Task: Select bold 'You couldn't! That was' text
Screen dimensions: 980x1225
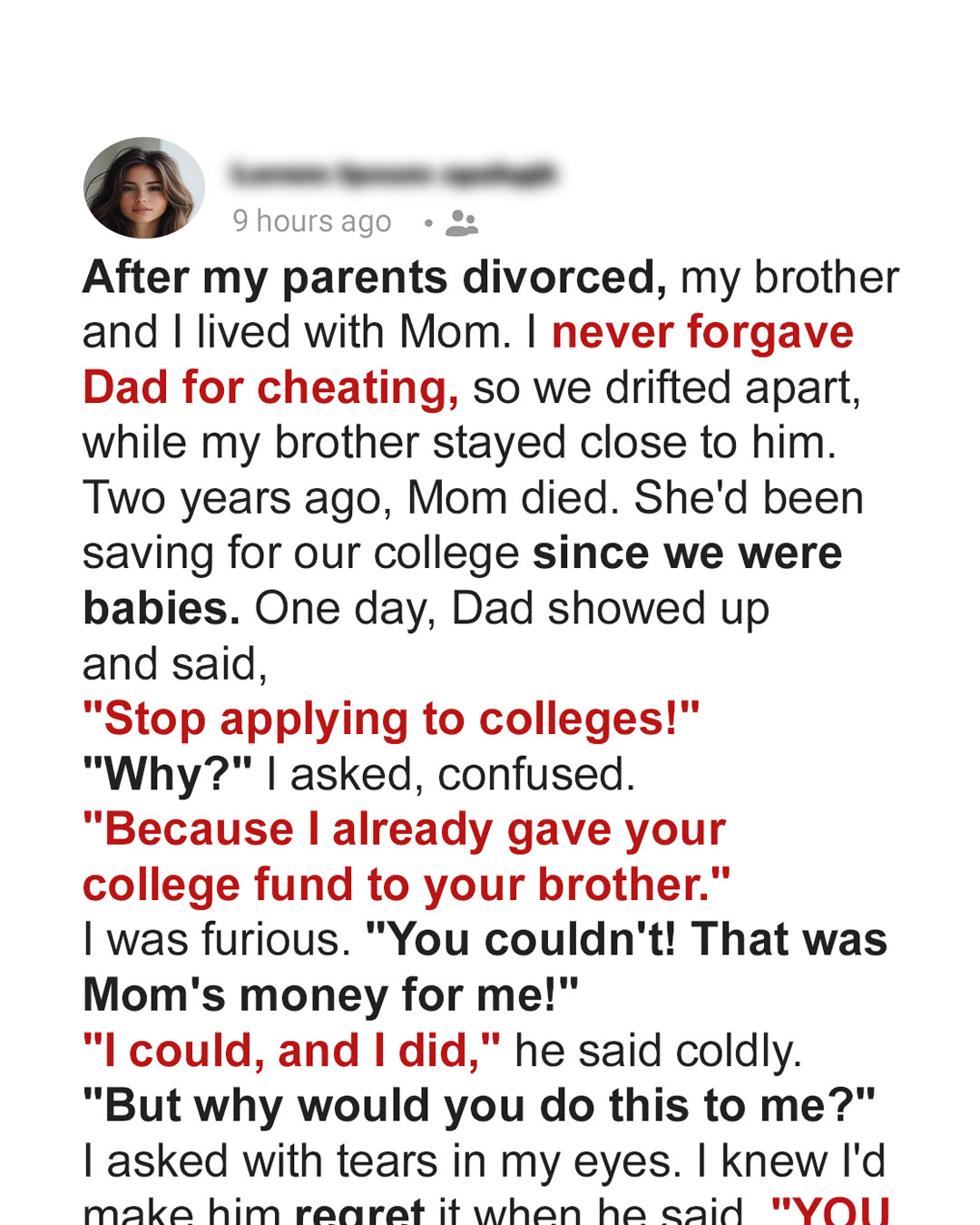Action: (626, 940)
